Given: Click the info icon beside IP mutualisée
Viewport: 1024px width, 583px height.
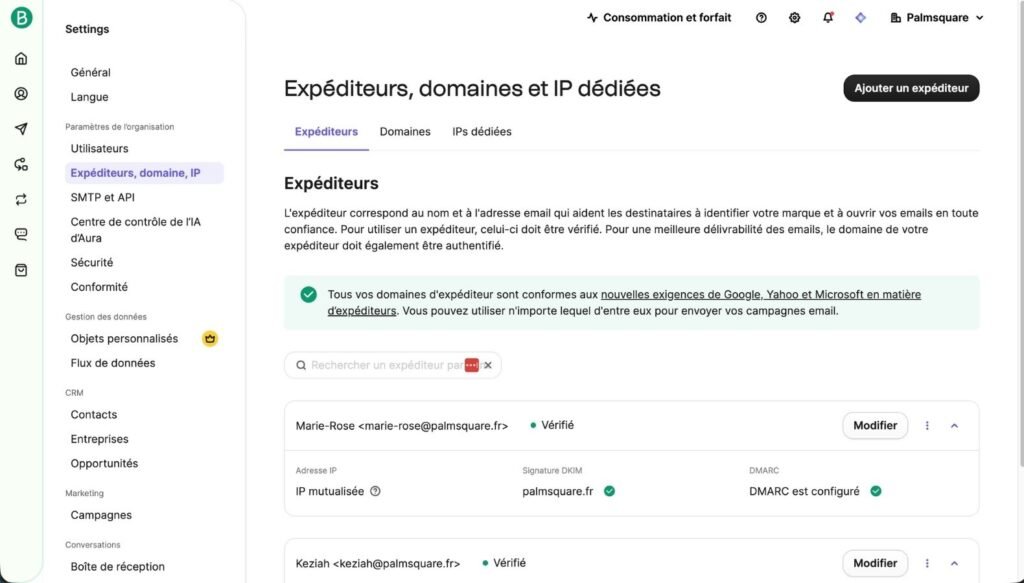Looking at the screenshot, I should (x=376, y=491).
